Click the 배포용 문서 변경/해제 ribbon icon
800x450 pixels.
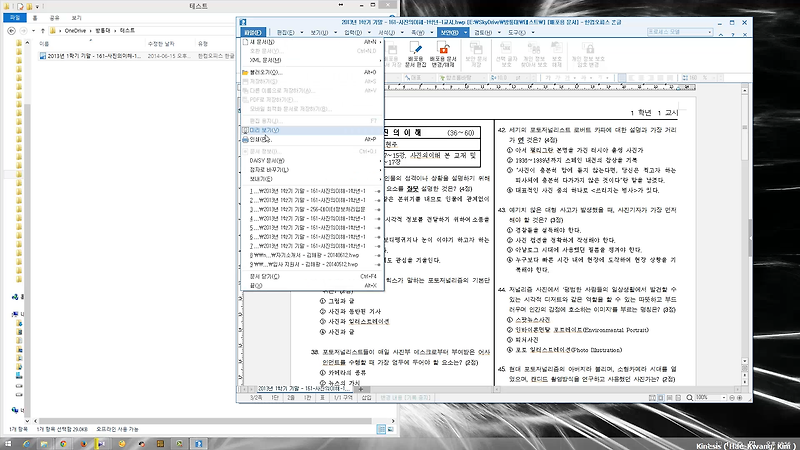[x=442, y=55]
